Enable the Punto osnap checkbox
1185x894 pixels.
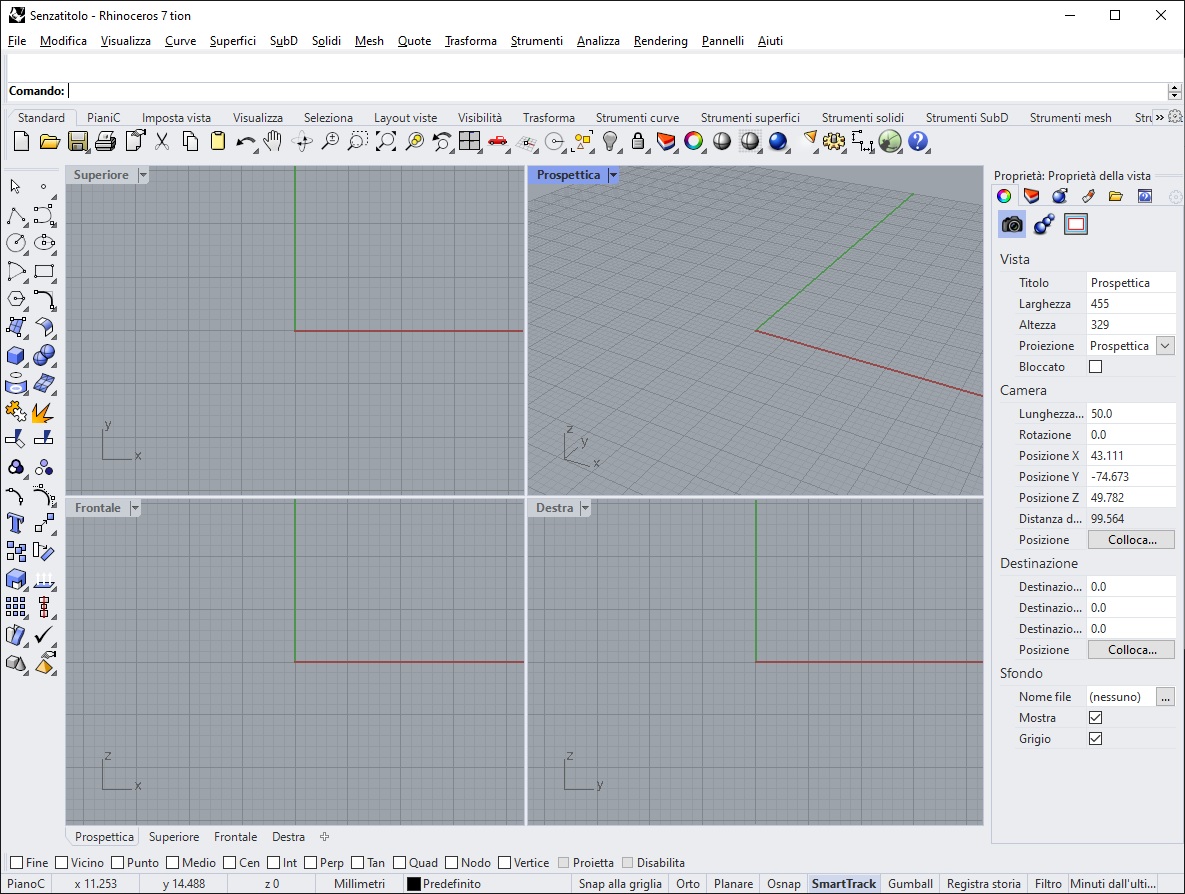tap(117, 862)
